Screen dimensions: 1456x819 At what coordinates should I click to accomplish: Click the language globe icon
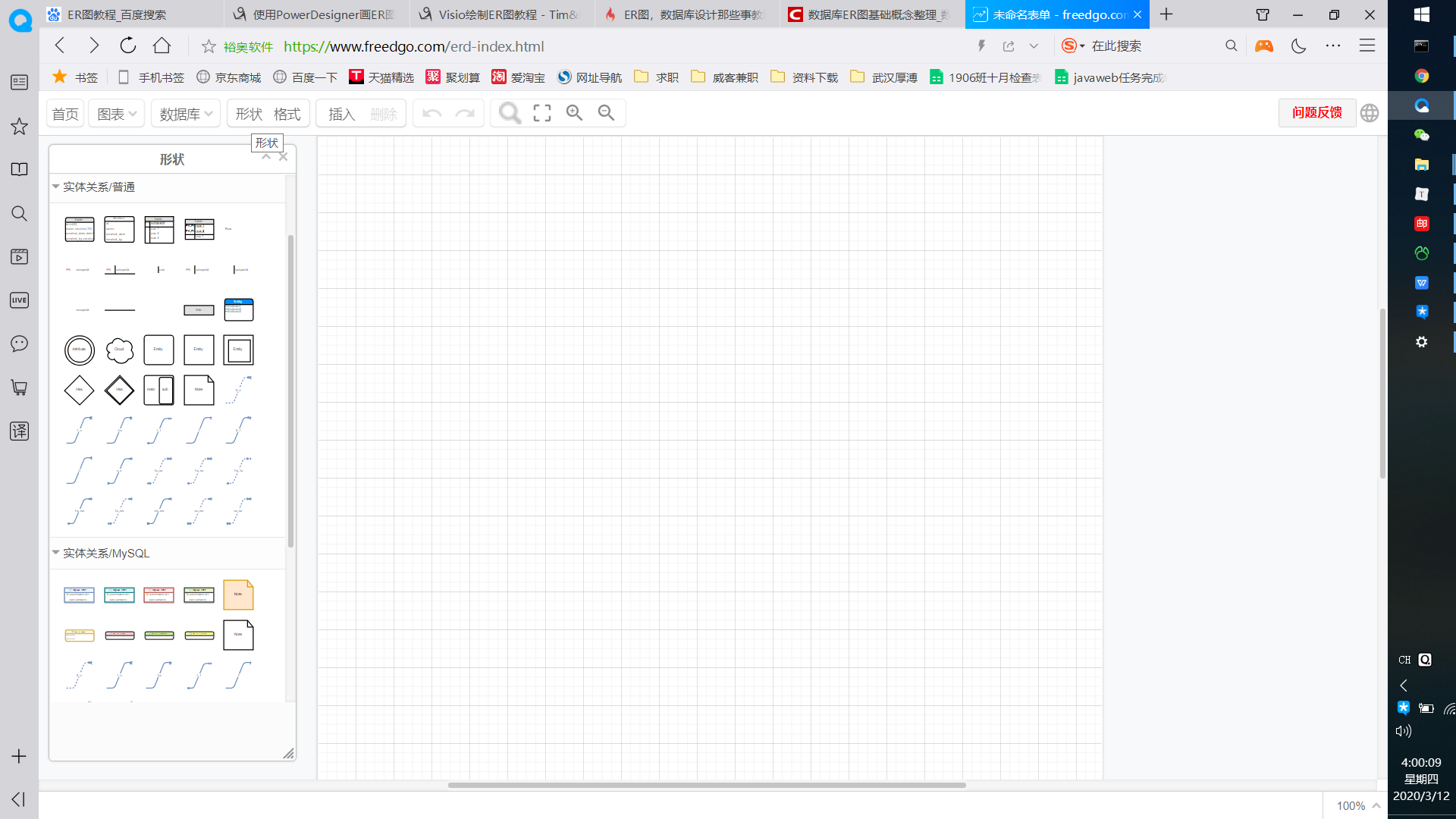coord(1369,113)
